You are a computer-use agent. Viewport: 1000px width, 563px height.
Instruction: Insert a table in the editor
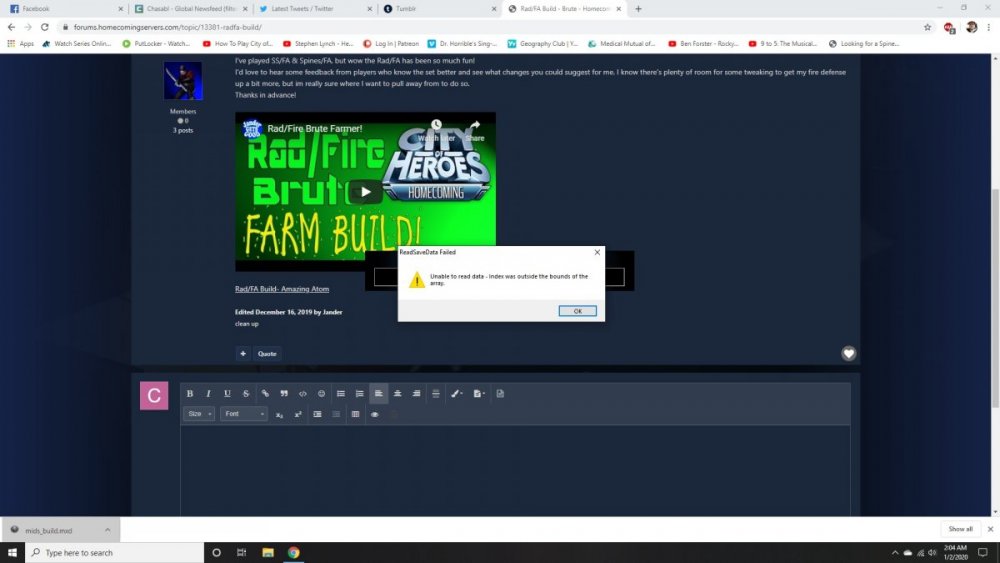(x=355, y=414)
